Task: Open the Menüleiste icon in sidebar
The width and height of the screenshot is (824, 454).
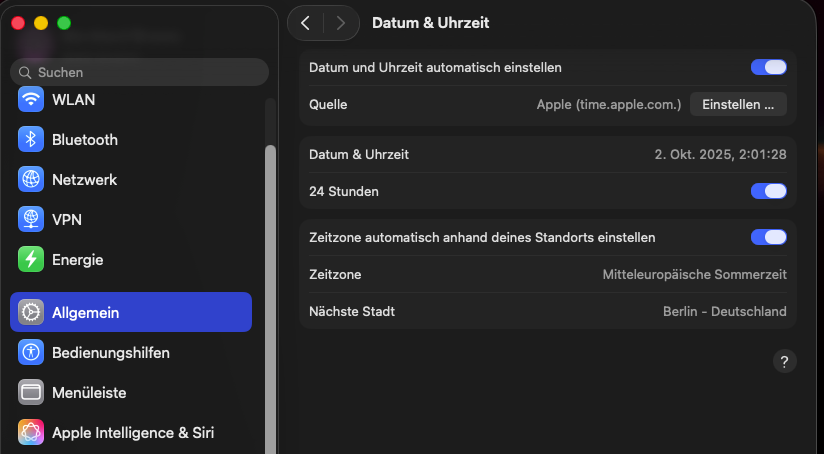Action: (x=31, y=393)
